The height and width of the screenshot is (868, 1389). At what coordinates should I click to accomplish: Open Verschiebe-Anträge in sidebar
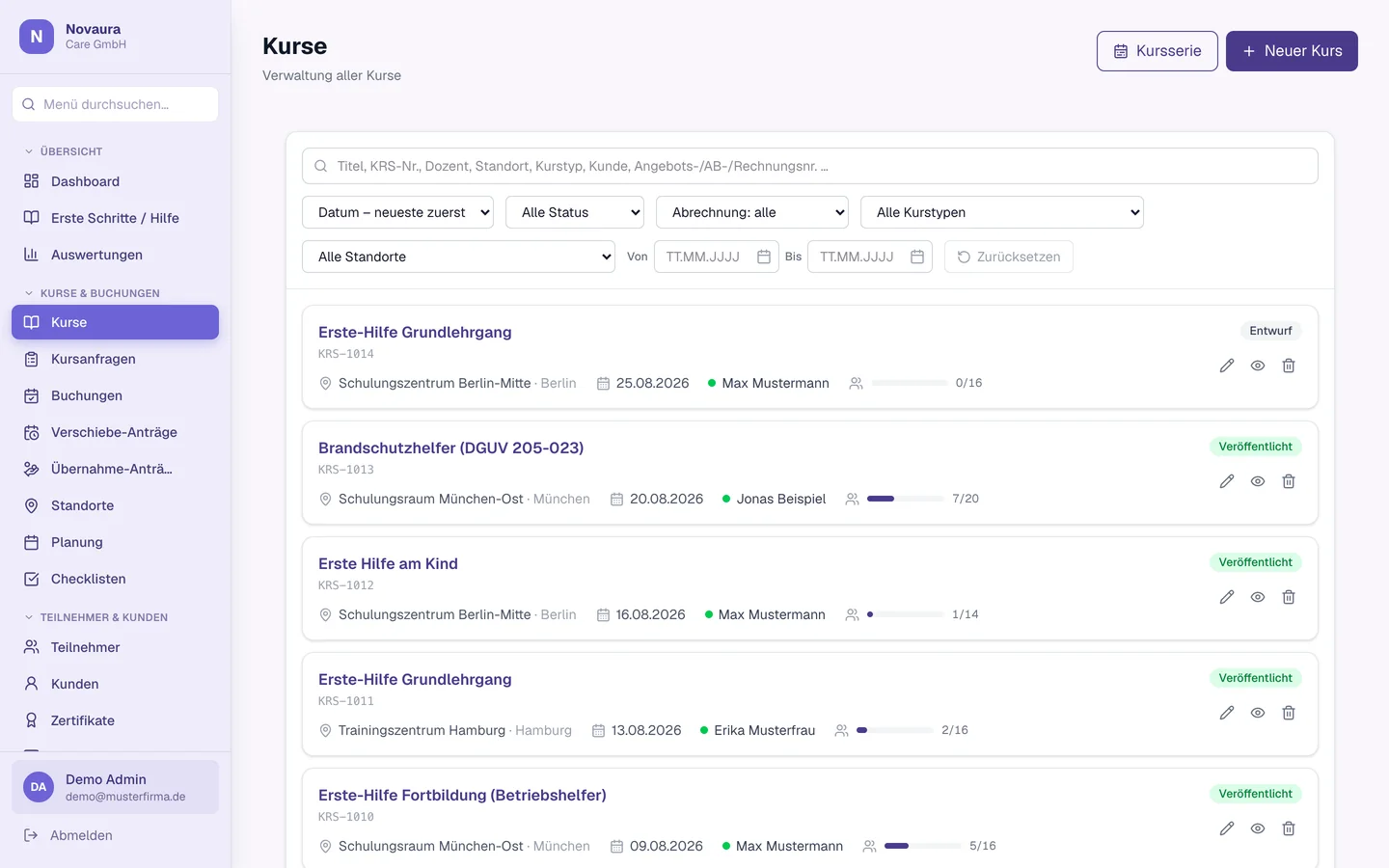pyautogui.click(x=115, y=432)
